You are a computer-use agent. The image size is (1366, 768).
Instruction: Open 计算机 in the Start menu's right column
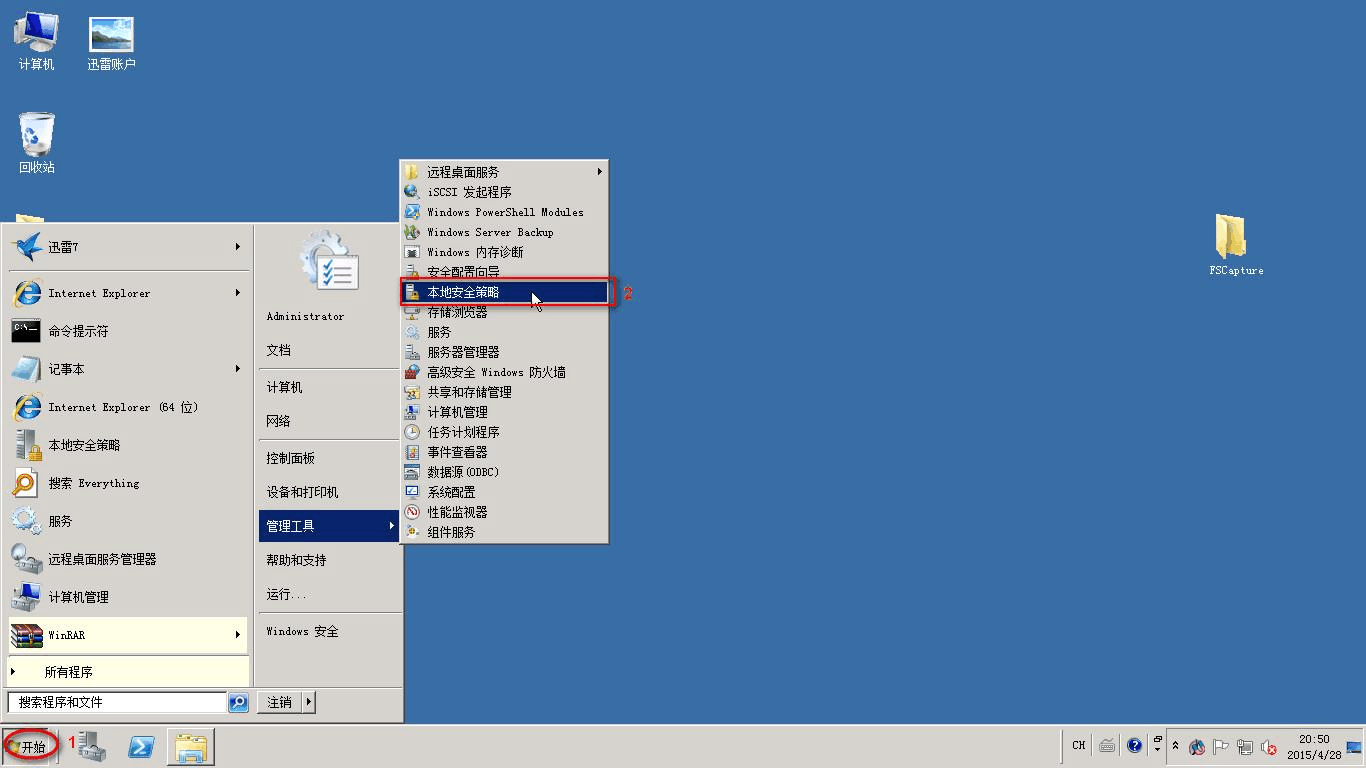pyautogui.click(x=330, y=387)
